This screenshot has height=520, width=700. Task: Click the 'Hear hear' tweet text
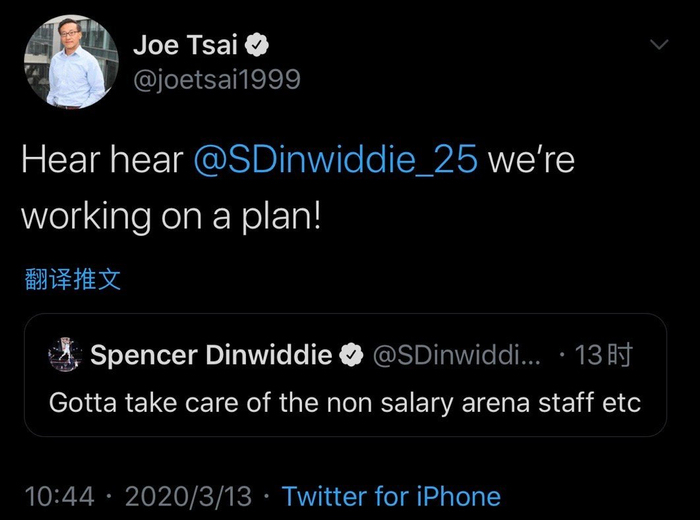100,161
